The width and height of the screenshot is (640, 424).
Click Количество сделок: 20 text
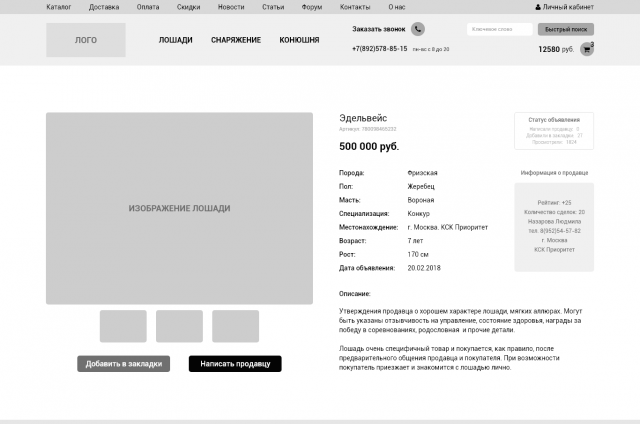pos(554,212)
